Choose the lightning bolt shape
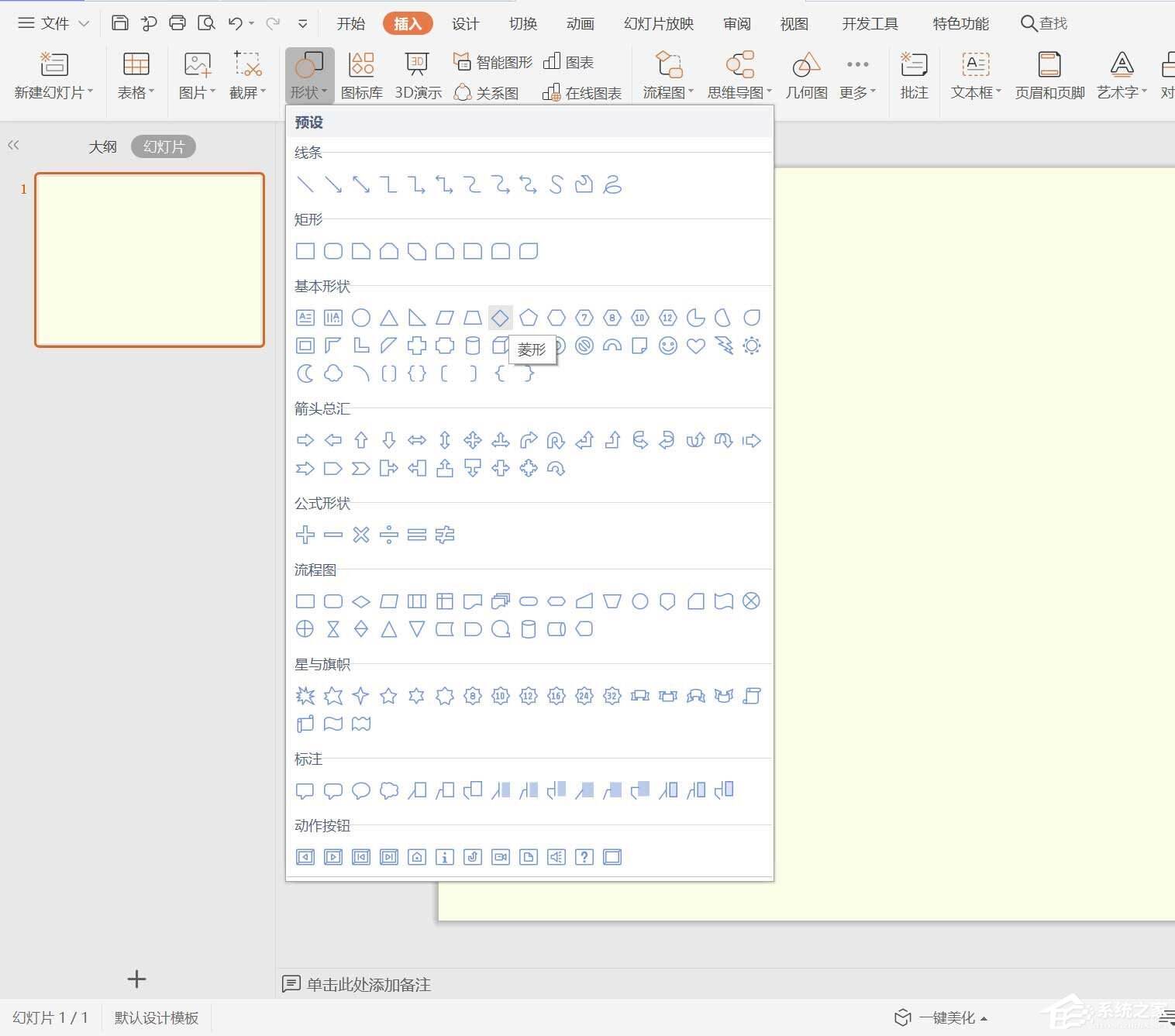Screen dimensions: 1175x1036 point(724,346)
